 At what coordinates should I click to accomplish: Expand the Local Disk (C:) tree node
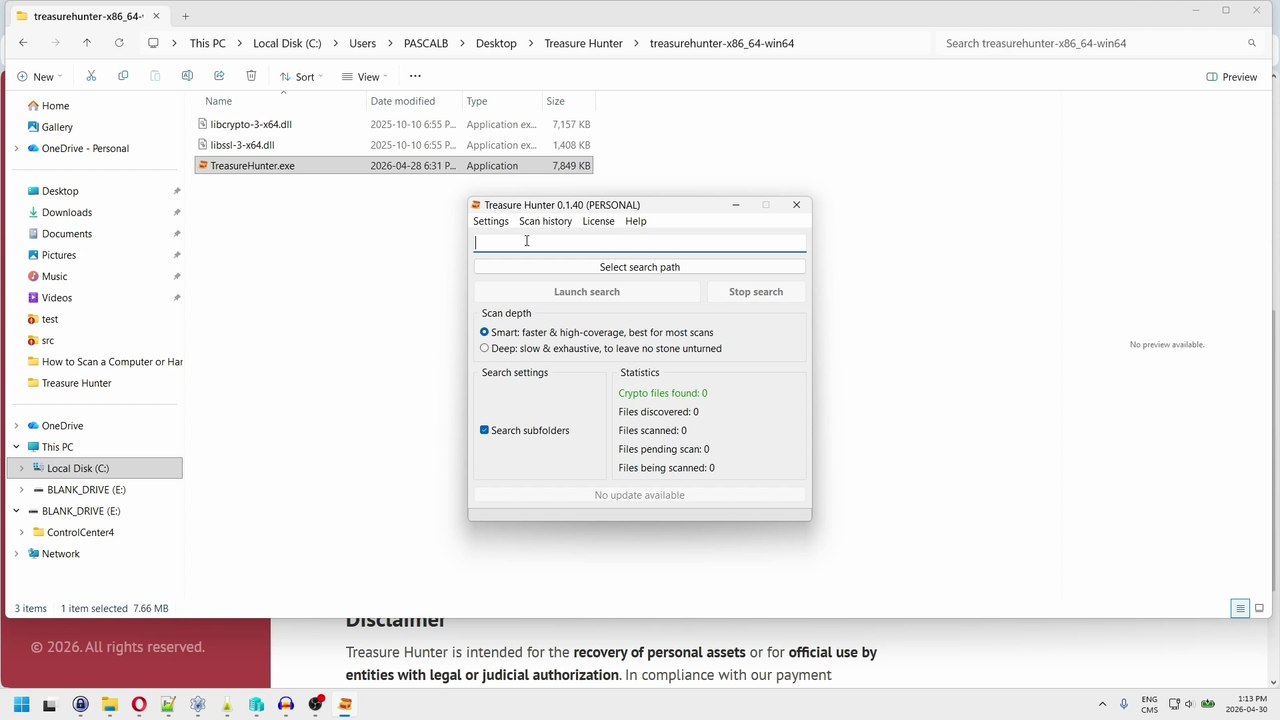(x=22, y=468)
